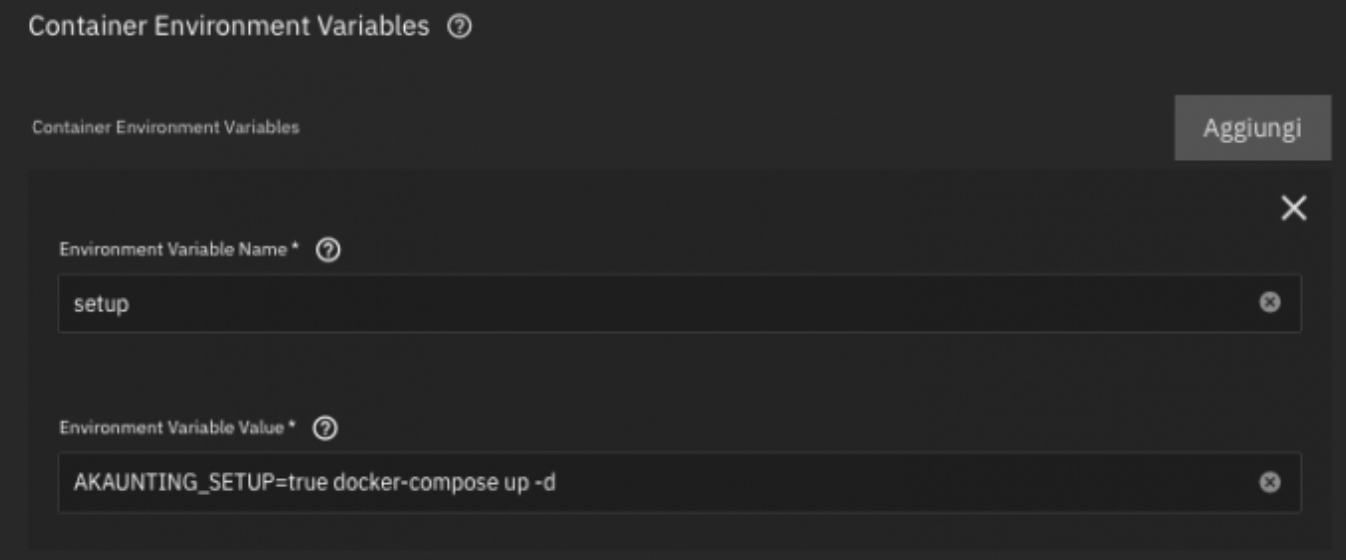
Task: Show help for Environment Variable Name
Action: click(328, 250)
